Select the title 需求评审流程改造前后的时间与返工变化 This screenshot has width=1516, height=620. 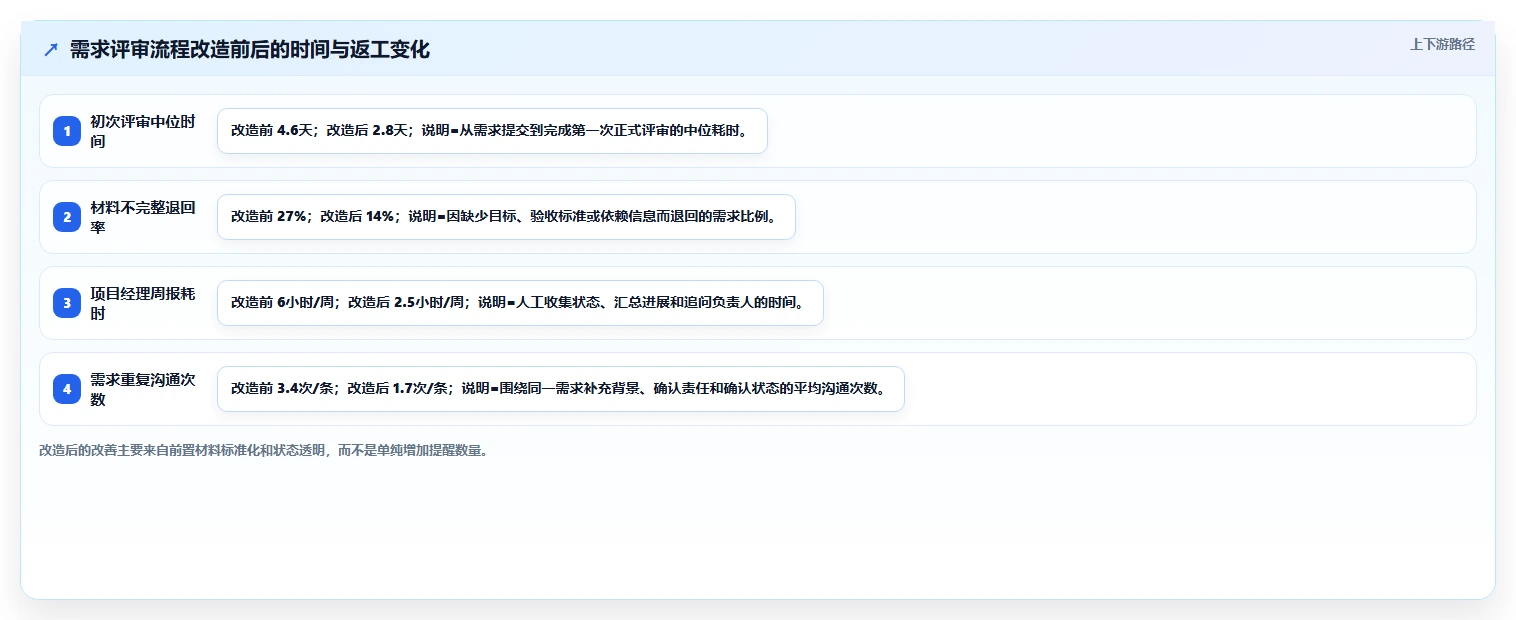[250, 50]
